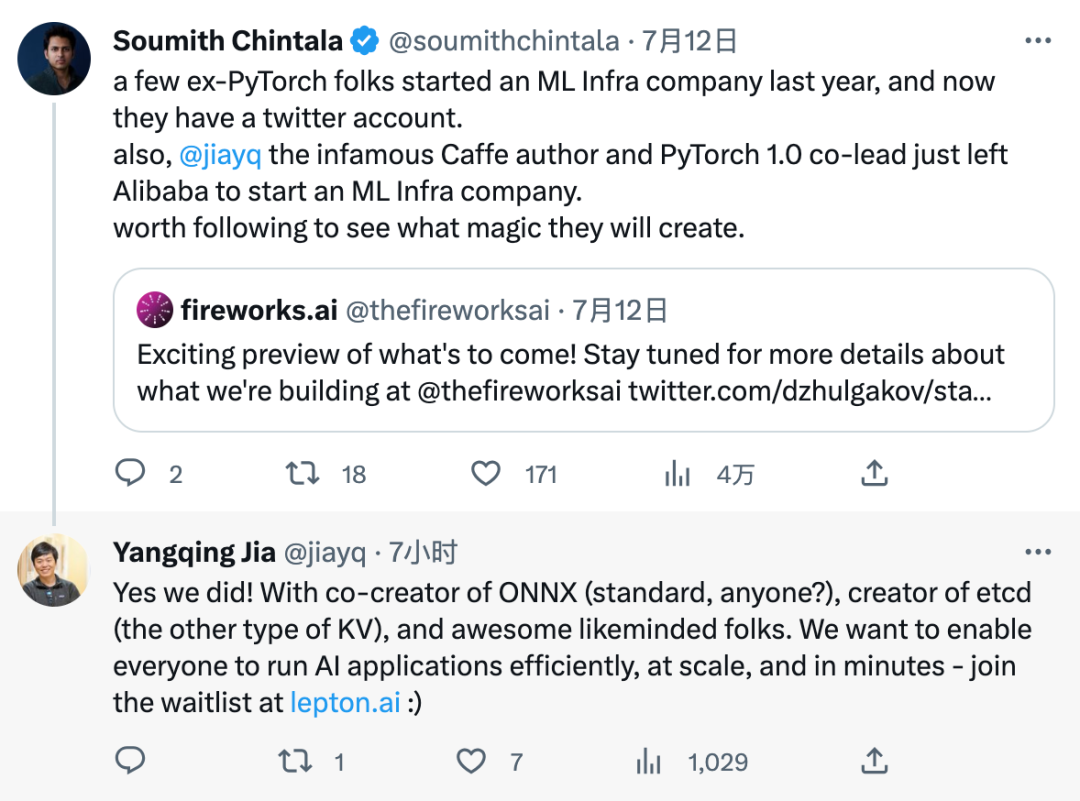Reply to Yangqing Jia's tweet
Image resolution: width=1080 pixels, height=801 pixels.
(131, 762)
